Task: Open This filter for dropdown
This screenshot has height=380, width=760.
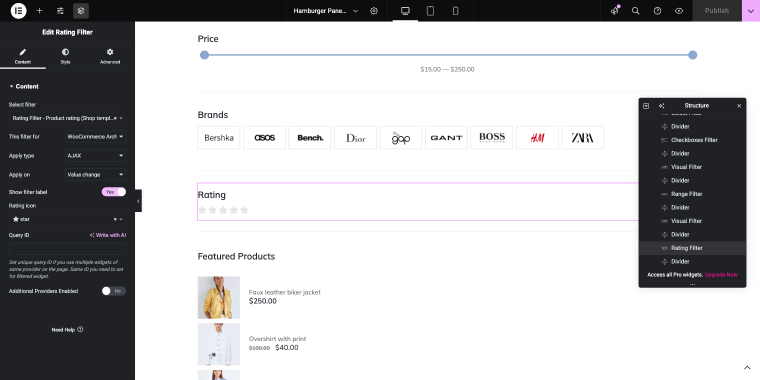Action: click(95, 137)
